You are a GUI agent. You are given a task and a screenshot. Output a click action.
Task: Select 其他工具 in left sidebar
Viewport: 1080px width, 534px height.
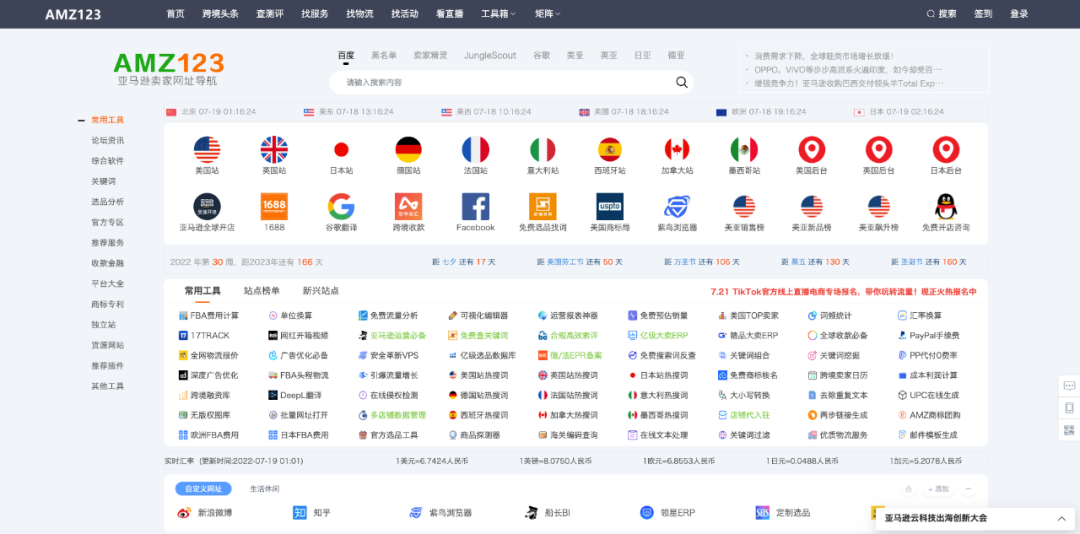tap(107, 386)
